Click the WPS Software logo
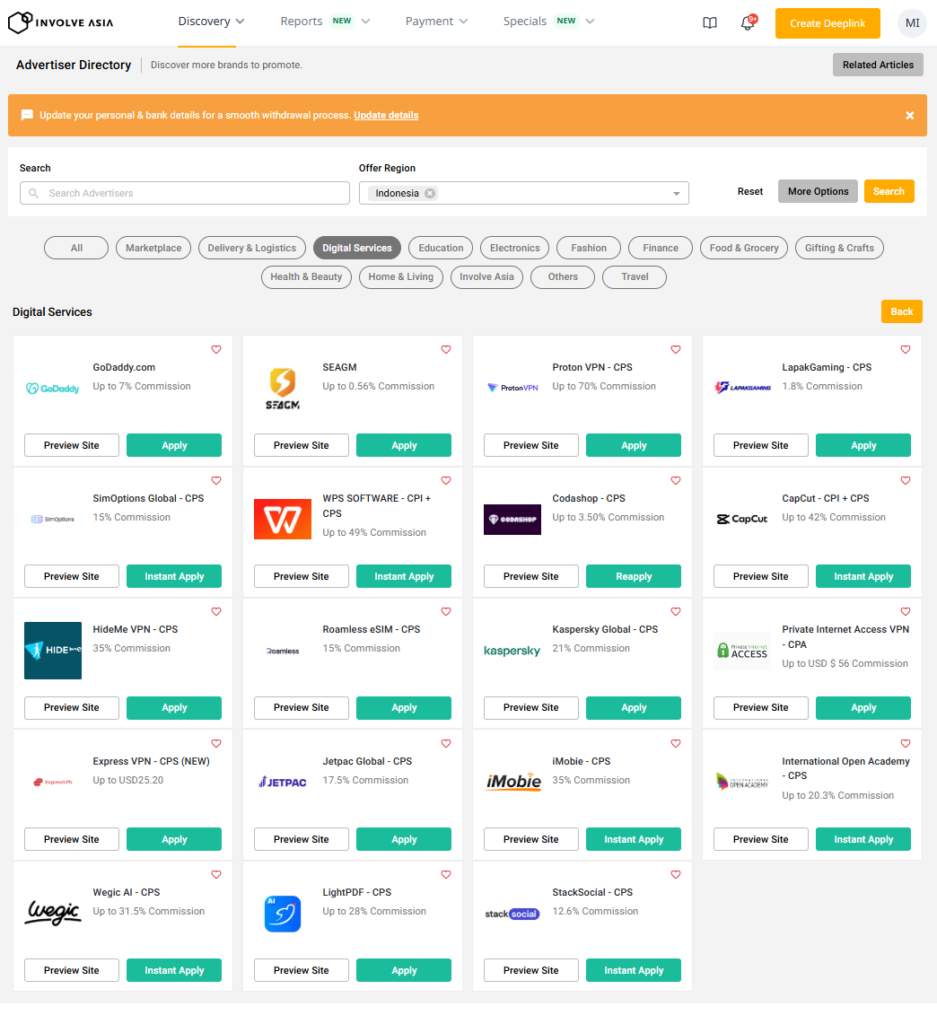Image resolution: width=937 pixels, height=1024 pixels. 282,519
